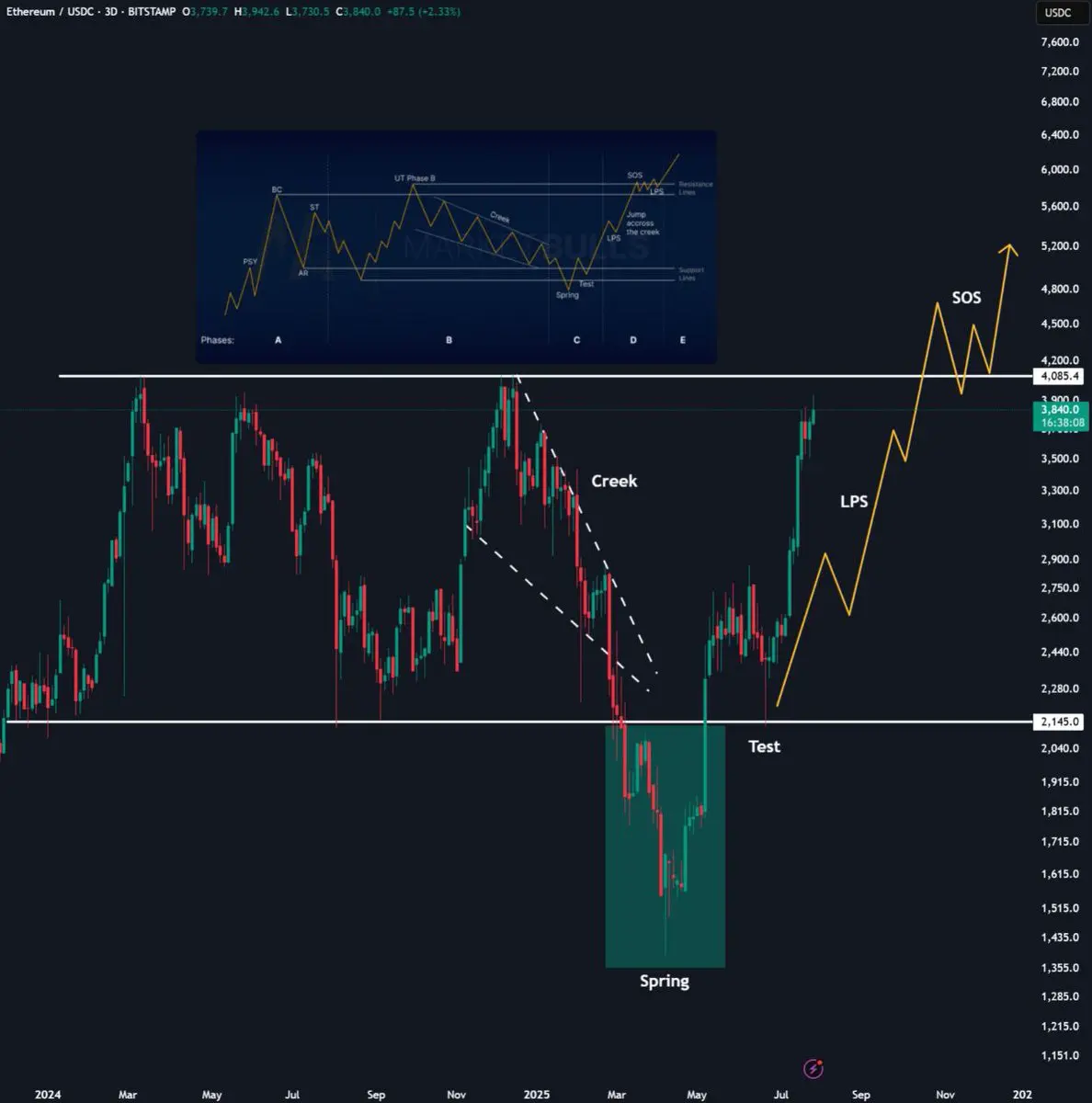The image size is (1092, 1103).
Task: Click the 2,600.0 price scale value
Action: pyautogui.click(x=1060, y=618)
